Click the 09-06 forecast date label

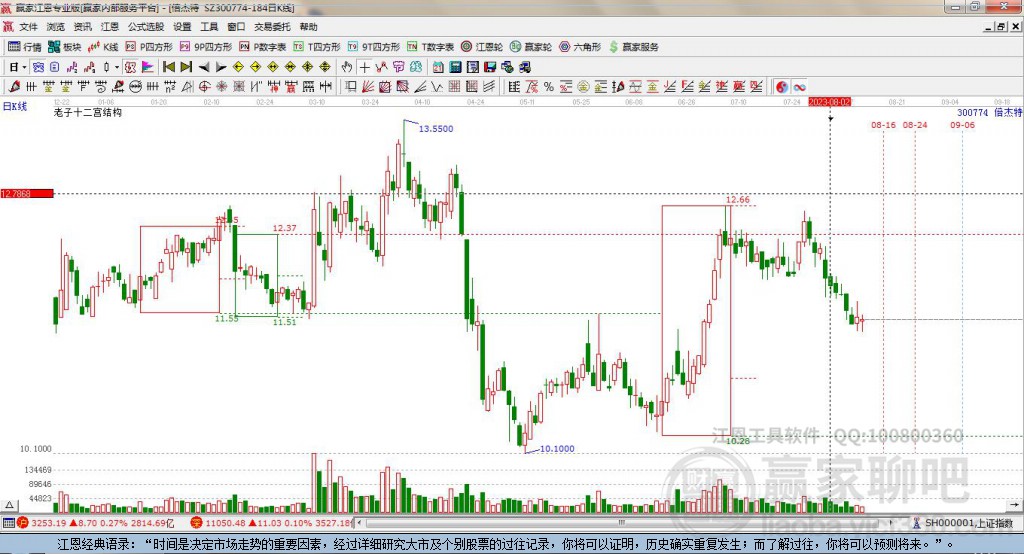click(x=963, y=125)
